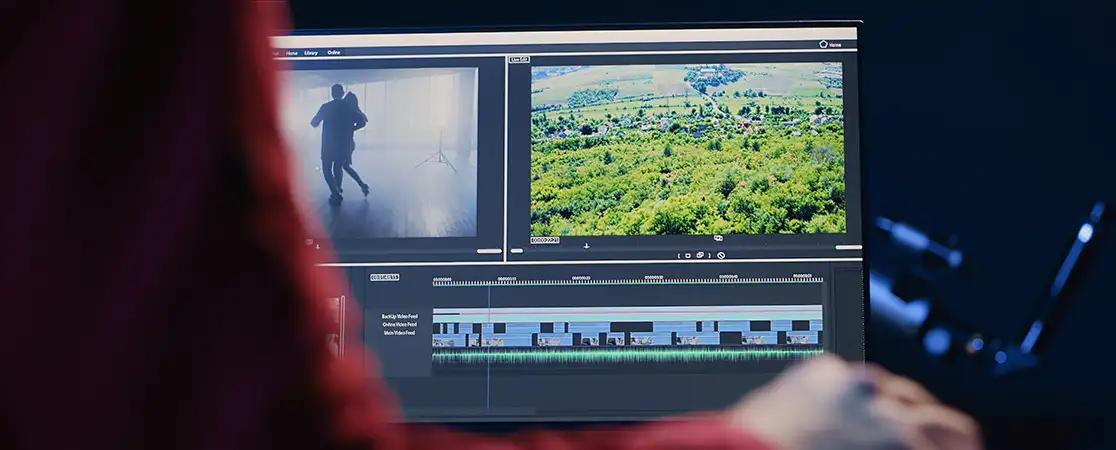Click the Live Edit label above the aerial preview
This screenshot has height=450, width=1116.
pyautogui.click(x=520, y=60)
